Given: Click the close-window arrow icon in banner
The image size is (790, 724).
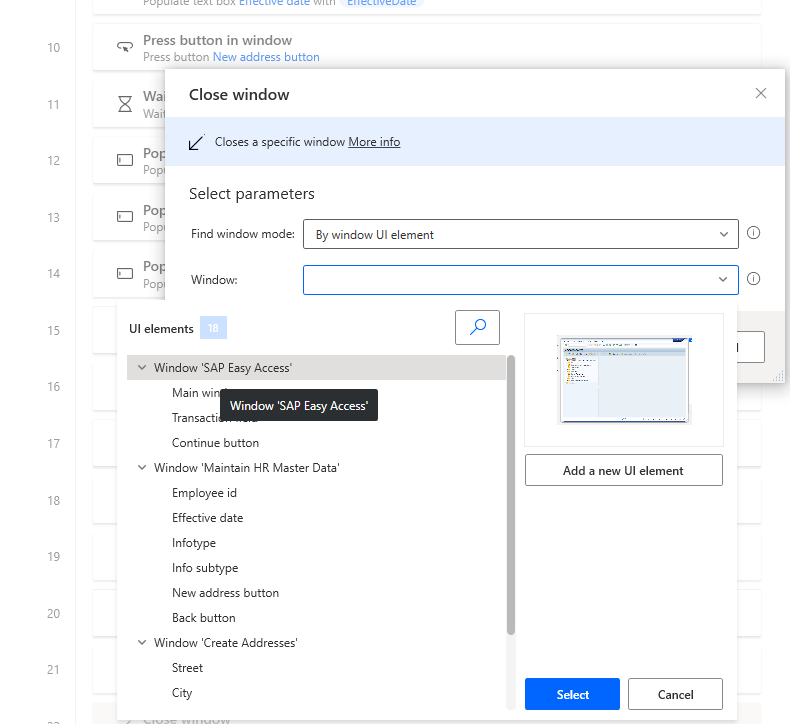Looking at the screenshot, I should pos(196,142).
